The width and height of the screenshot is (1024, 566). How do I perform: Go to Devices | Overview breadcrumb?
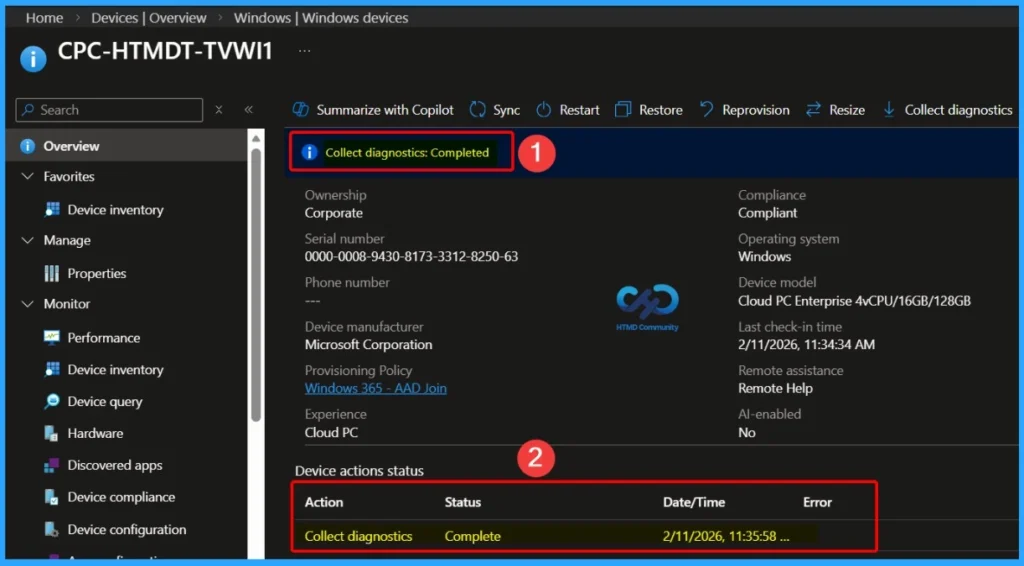(x=149, y=18)
